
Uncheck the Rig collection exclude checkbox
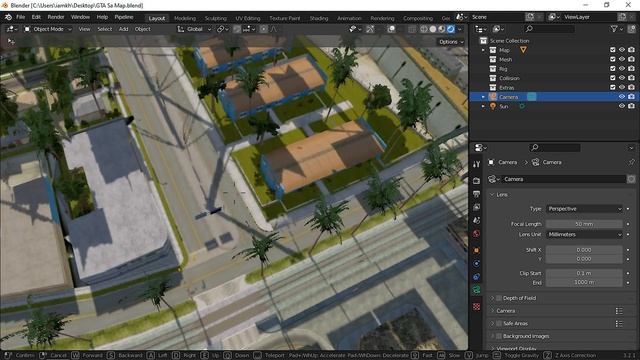613,69
